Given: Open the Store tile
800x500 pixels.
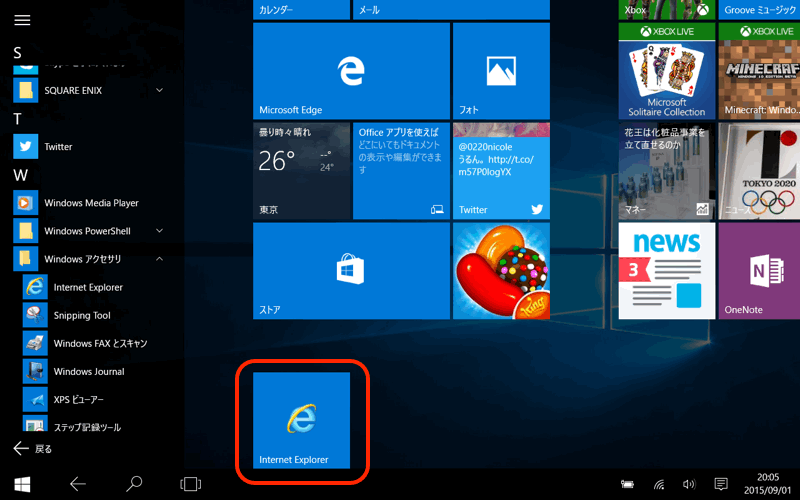Looking at the screenshot, I should 350,270.
